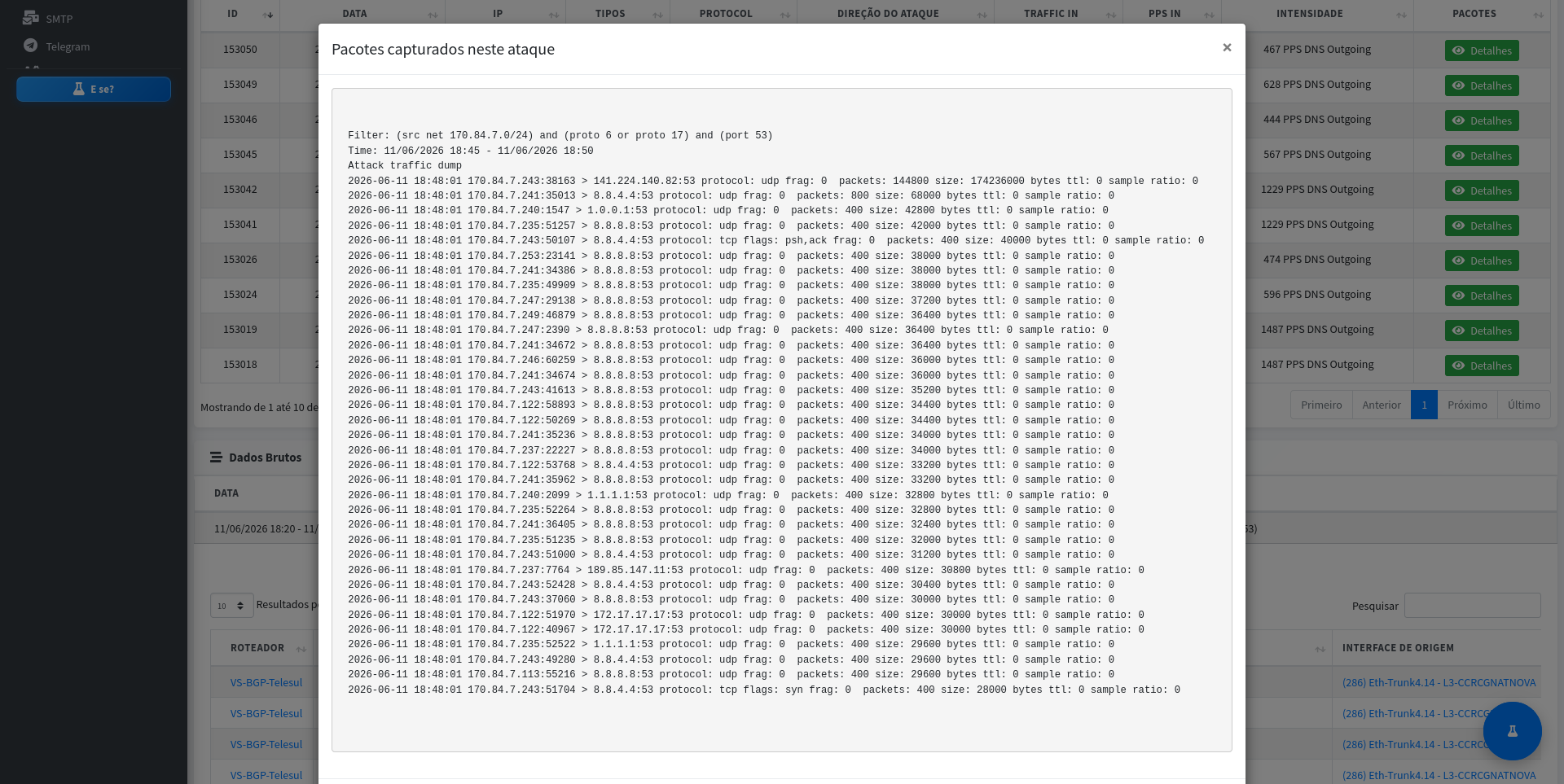Sort table by DATA column
Image resolution: width=1564 pixels, height=784 pixels.
point(362,14)
